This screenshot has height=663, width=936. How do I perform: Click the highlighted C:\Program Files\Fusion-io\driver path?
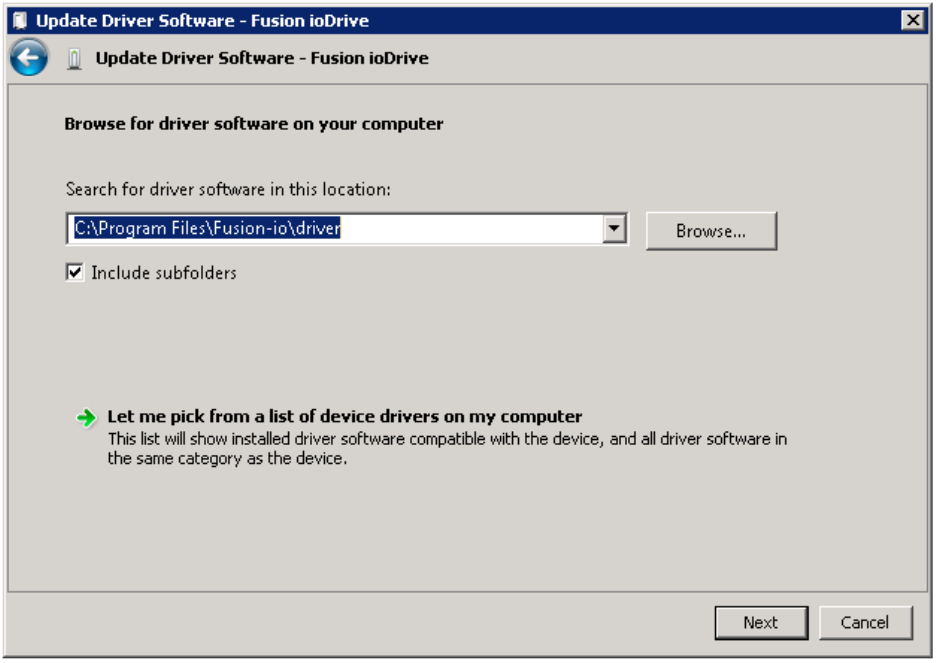click(x=208, y=229)
